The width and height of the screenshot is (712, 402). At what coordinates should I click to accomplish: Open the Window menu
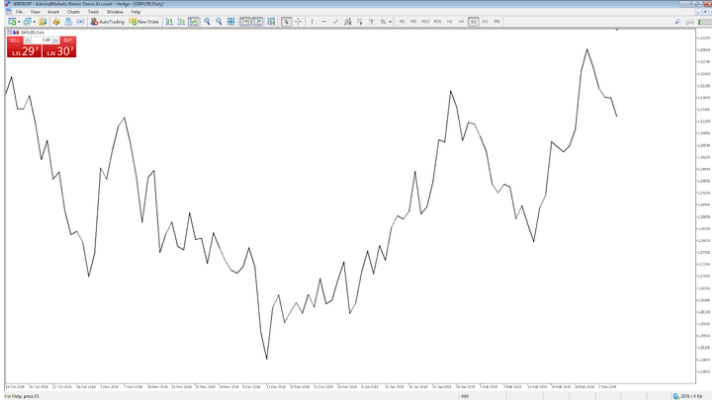coord(115,12)
